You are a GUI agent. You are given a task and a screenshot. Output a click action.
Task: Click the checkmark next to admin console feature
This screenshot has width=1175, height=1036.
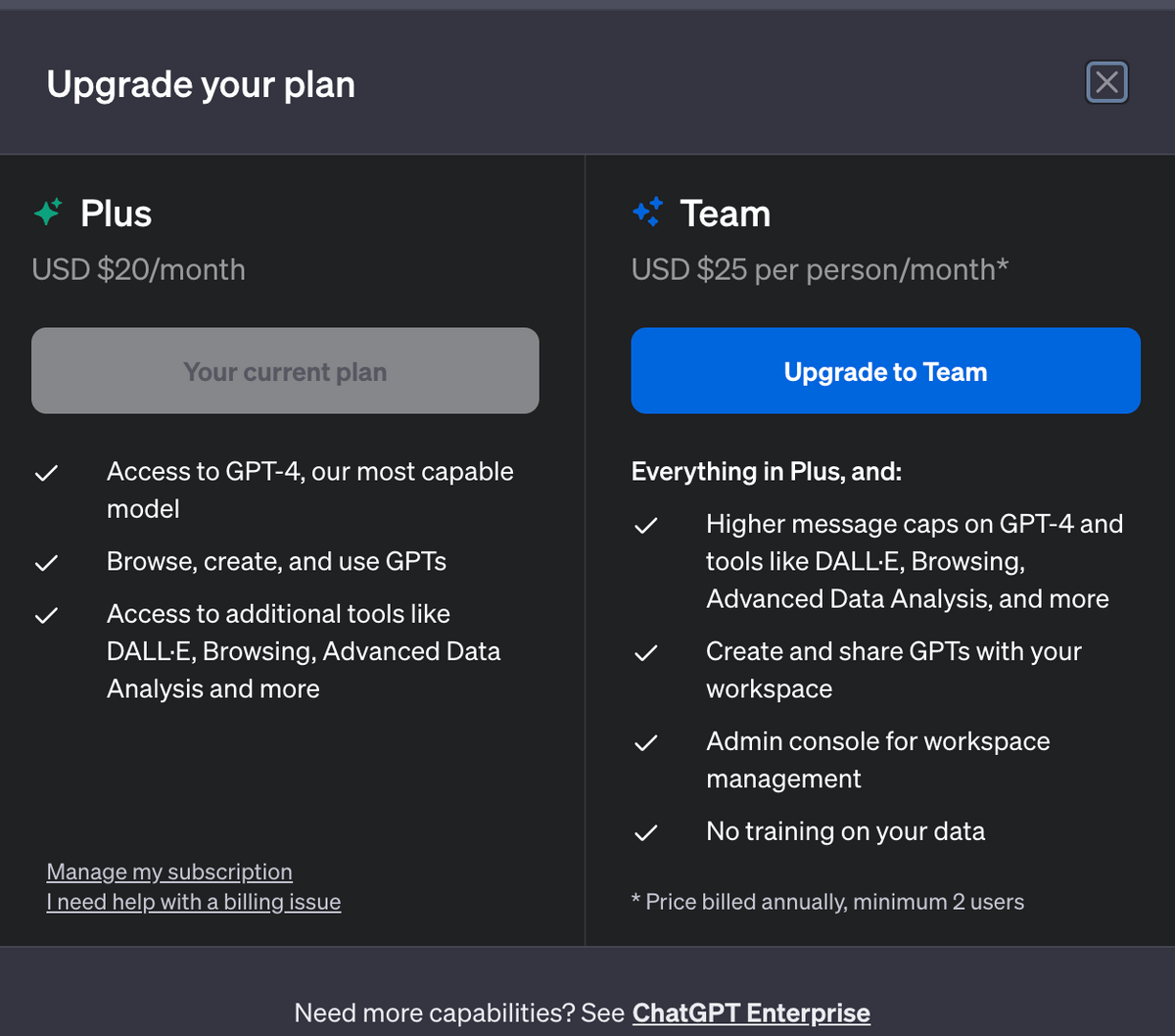[x=645, y=742]
